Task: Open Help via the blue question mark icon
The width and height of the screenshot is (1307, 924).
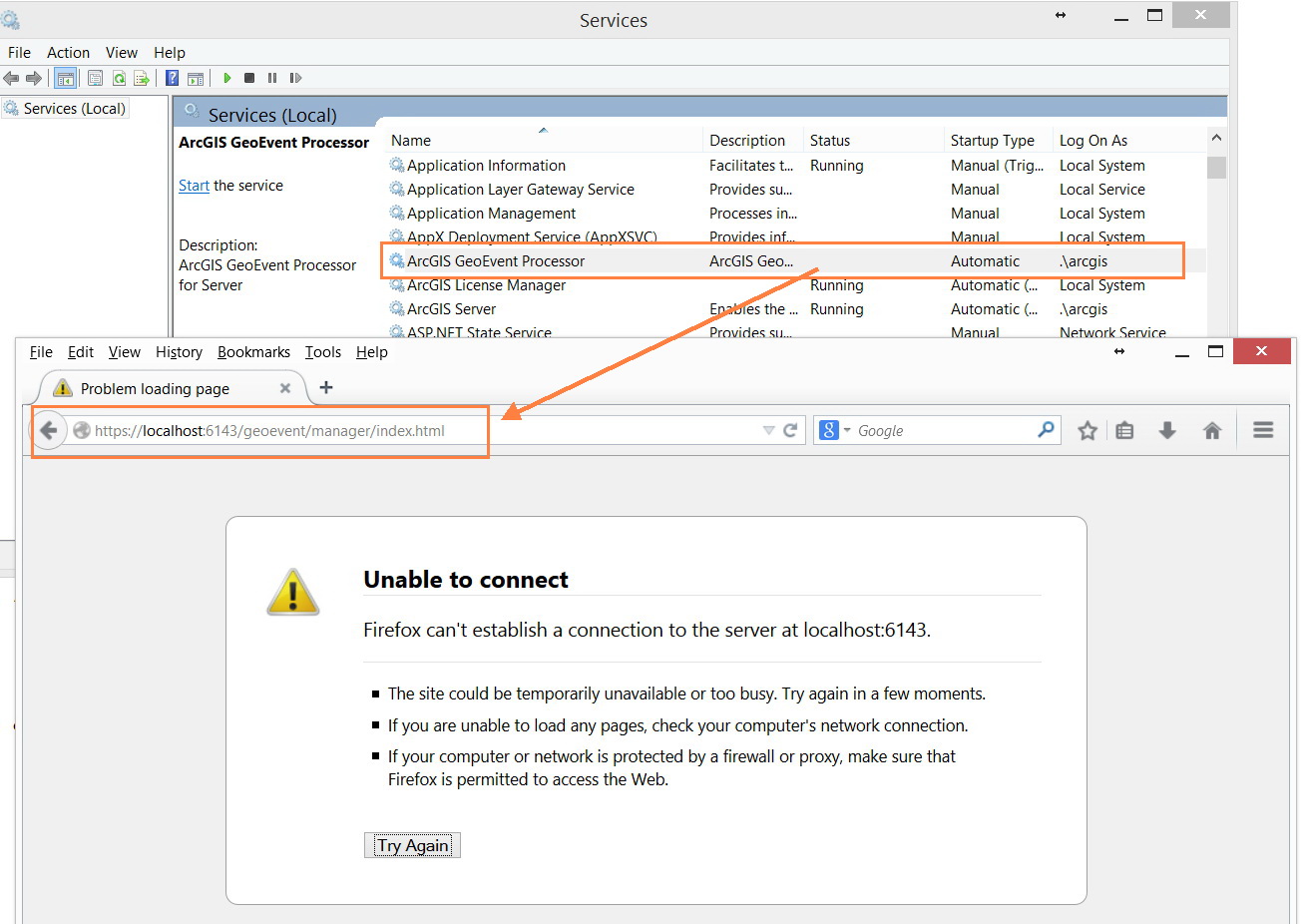Action: [x=173, y=78]
